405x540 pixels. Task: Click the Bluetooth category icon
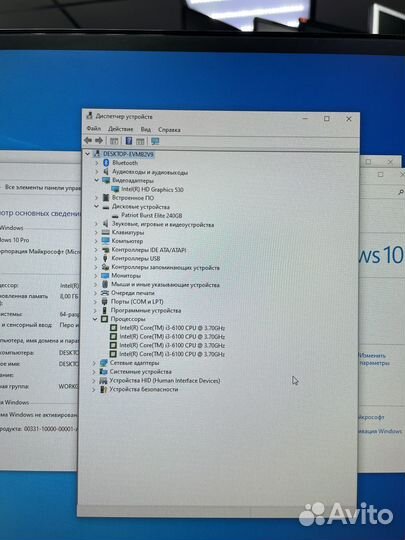click(106, 163)
